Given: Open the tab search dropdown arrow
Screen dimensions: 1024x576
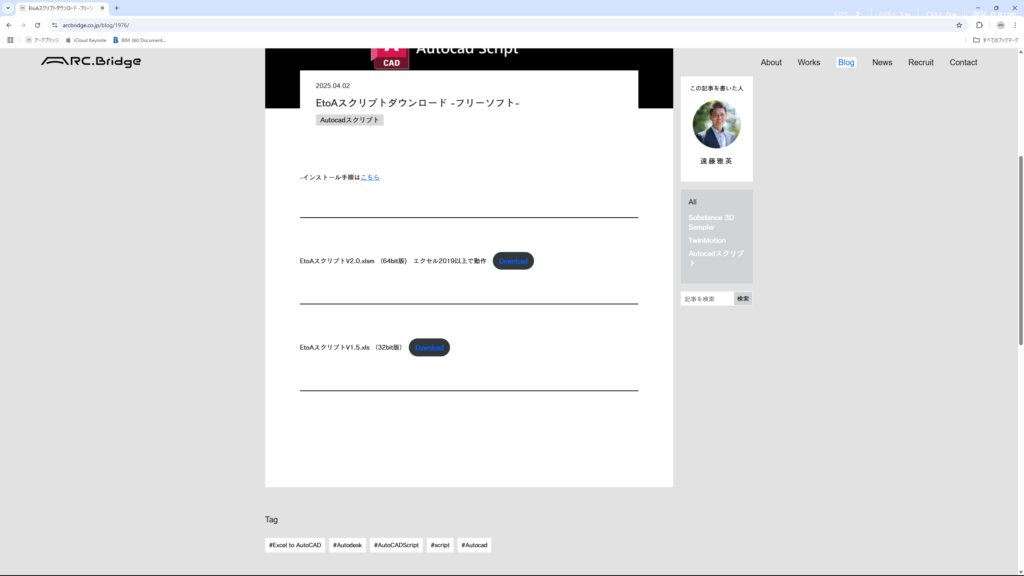Looking at the screenshot, I should 8,8.
